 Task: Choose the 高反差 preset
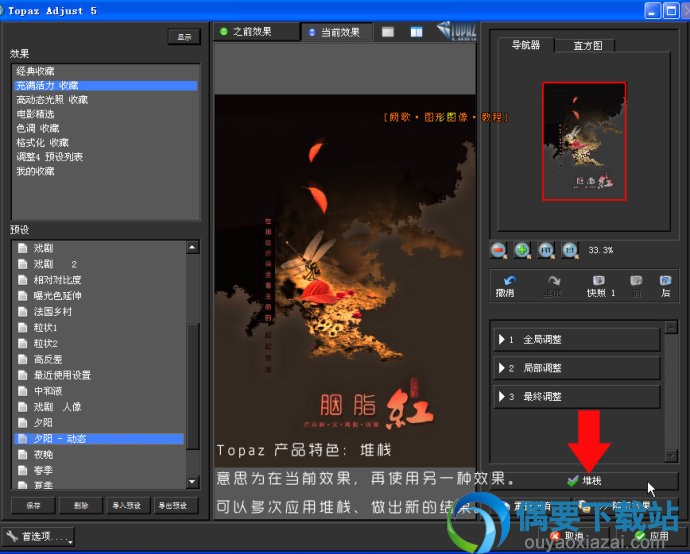99,359
